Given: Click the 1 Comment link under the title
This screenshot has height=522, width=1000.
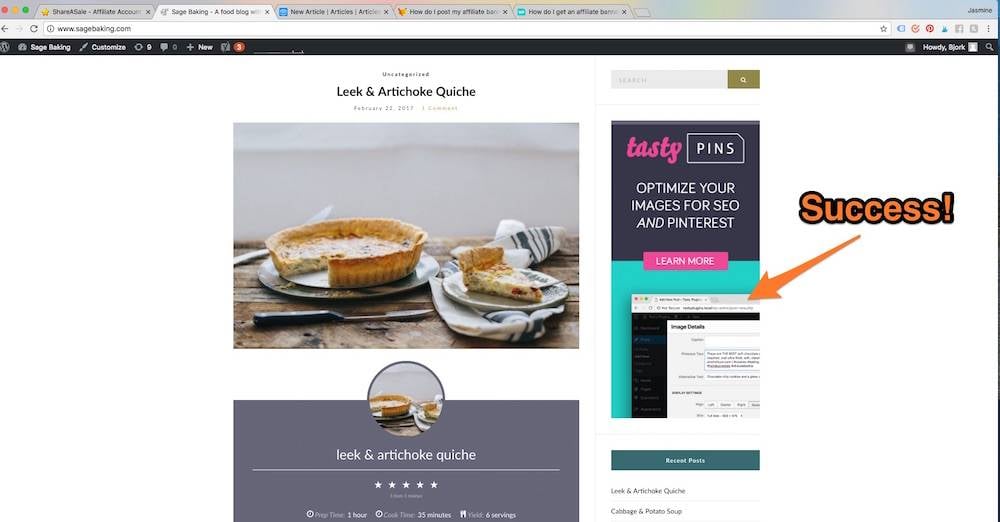Looking at the screenshot, I should [439, 108].
